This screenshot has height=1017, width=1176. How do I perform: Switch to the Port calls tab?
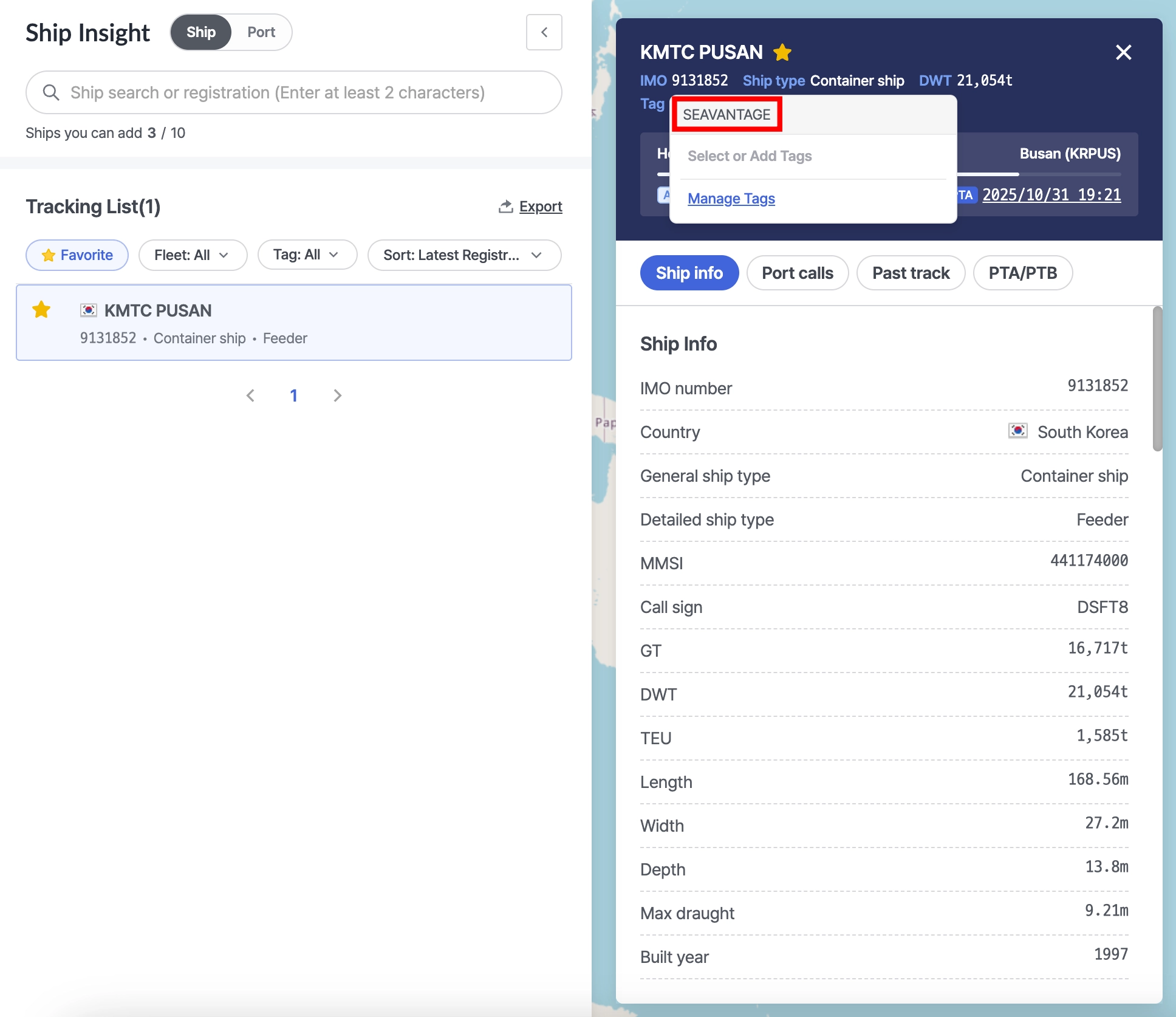(x=797, y=273)
